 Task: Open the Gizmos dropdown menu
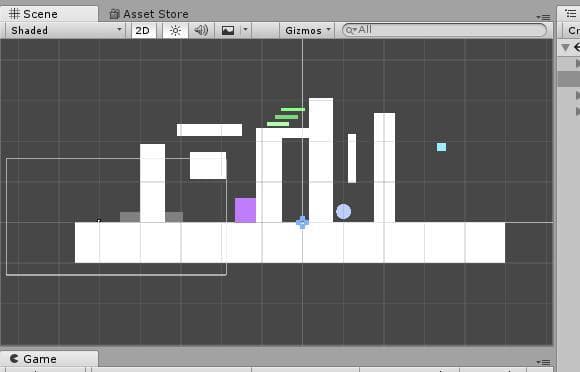tap(307, 30)
